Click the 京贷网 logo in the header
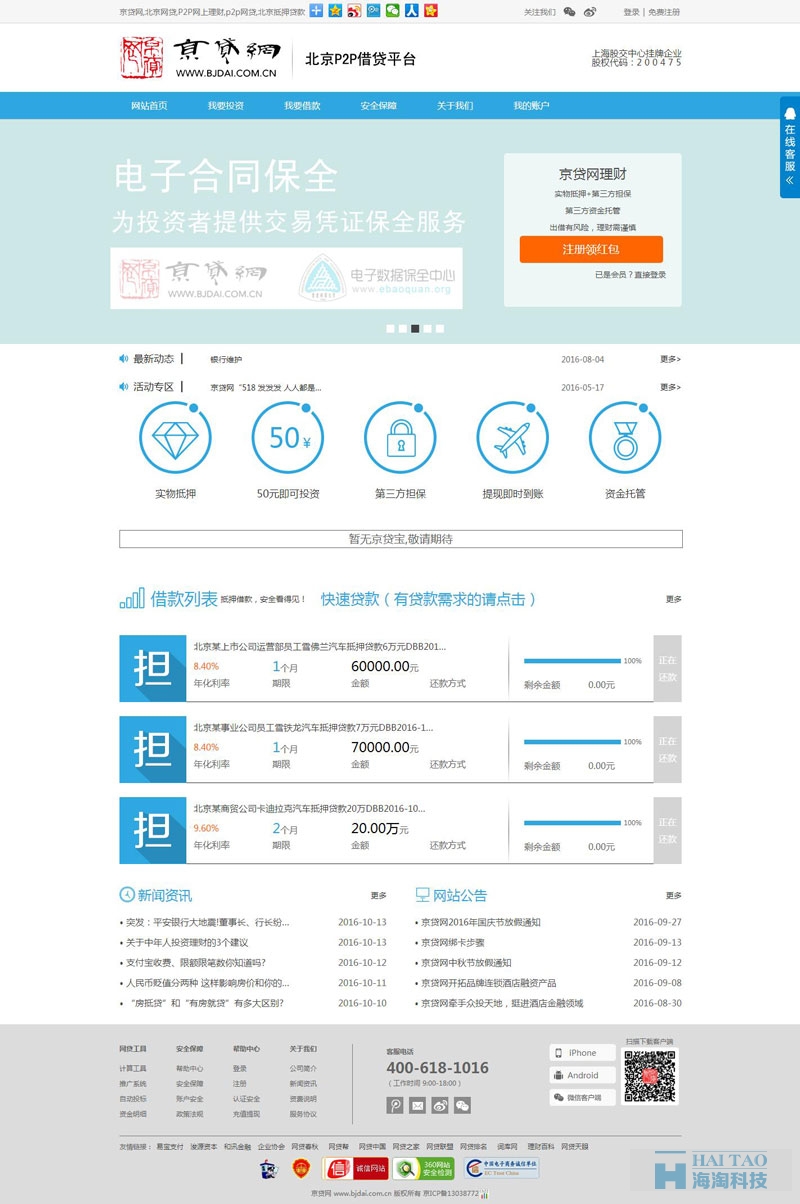Screen dimensions: 800x1204 [199, 58]
